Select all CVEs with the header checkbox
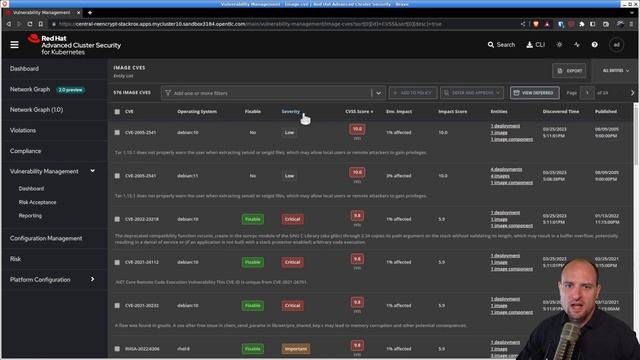This screenshot has width=640, height=360. point(117,111)
